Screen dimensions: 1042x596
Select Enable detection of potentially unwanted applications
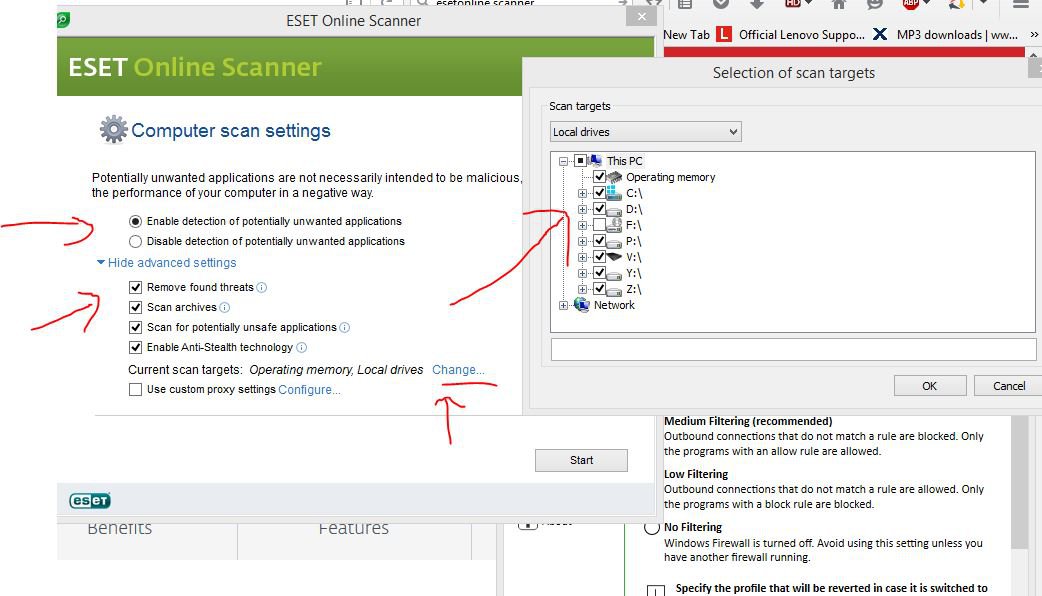tap(136, 221)
